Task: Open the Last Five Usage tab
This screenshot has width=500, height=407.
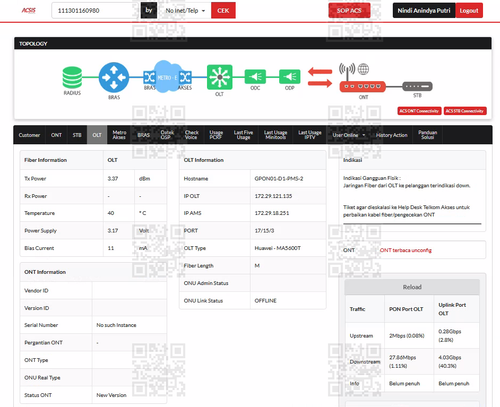Action: point(243,135)
